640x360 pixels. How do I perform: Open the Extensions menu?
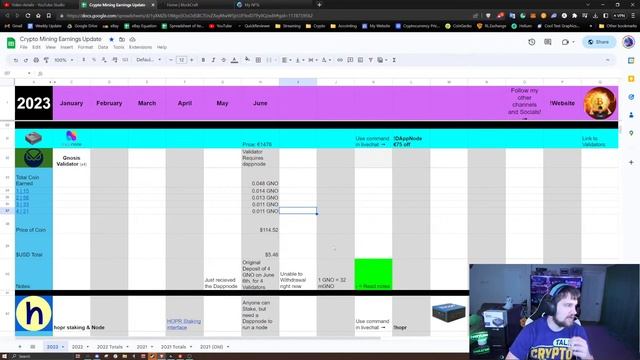tap(140, 47)
